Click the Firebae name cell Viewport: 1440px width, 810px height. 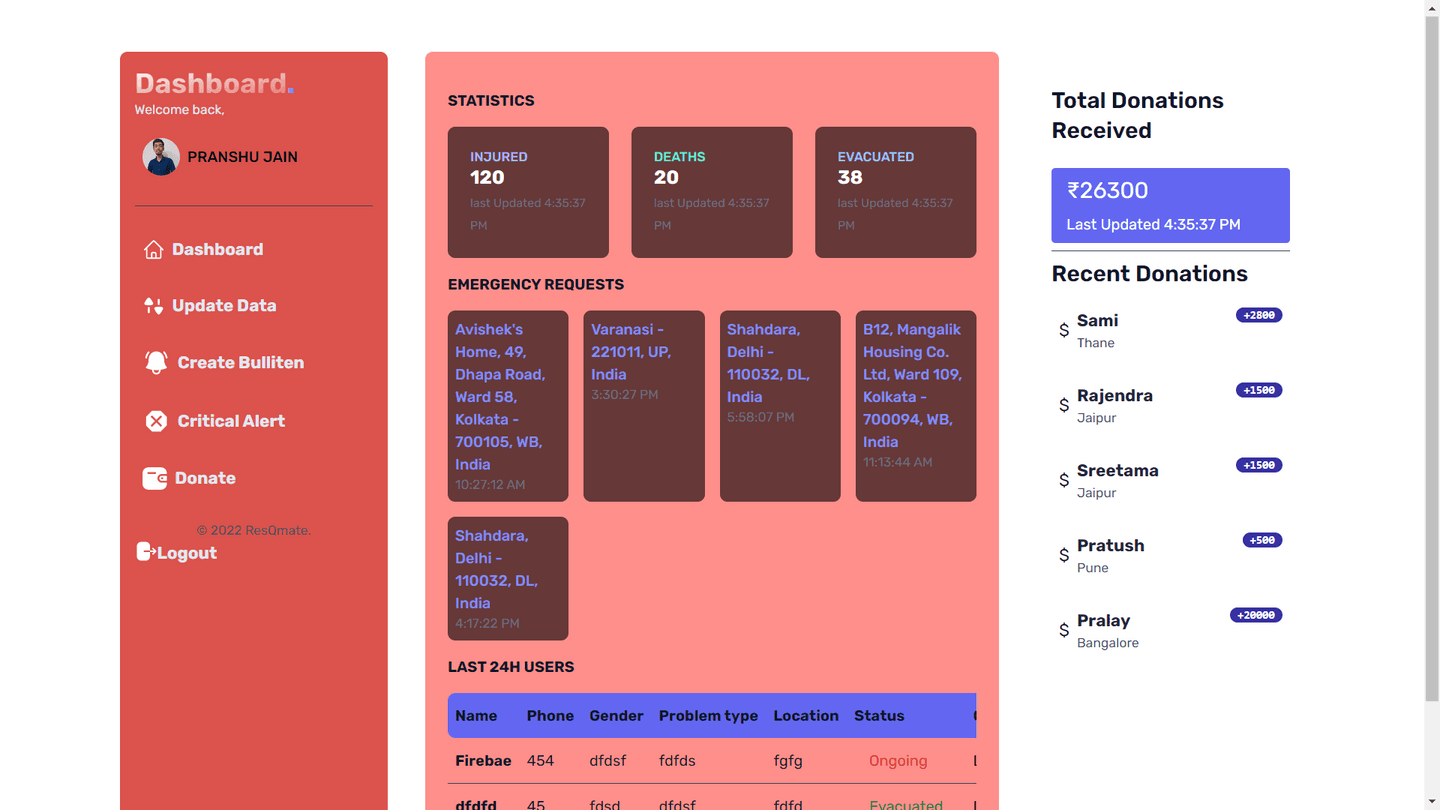click(x=483, y=761)
